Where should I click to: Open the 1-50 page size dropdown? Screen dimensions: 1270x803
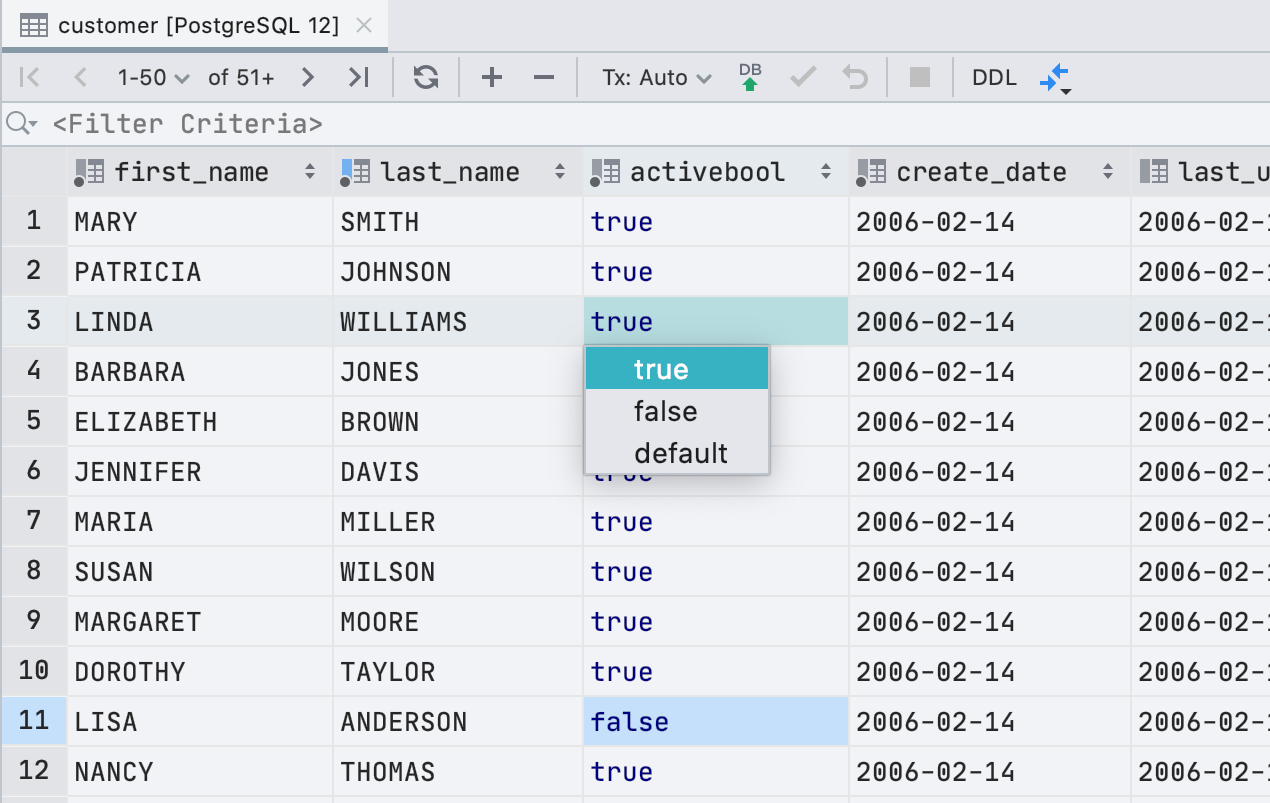tap(153, 77)
